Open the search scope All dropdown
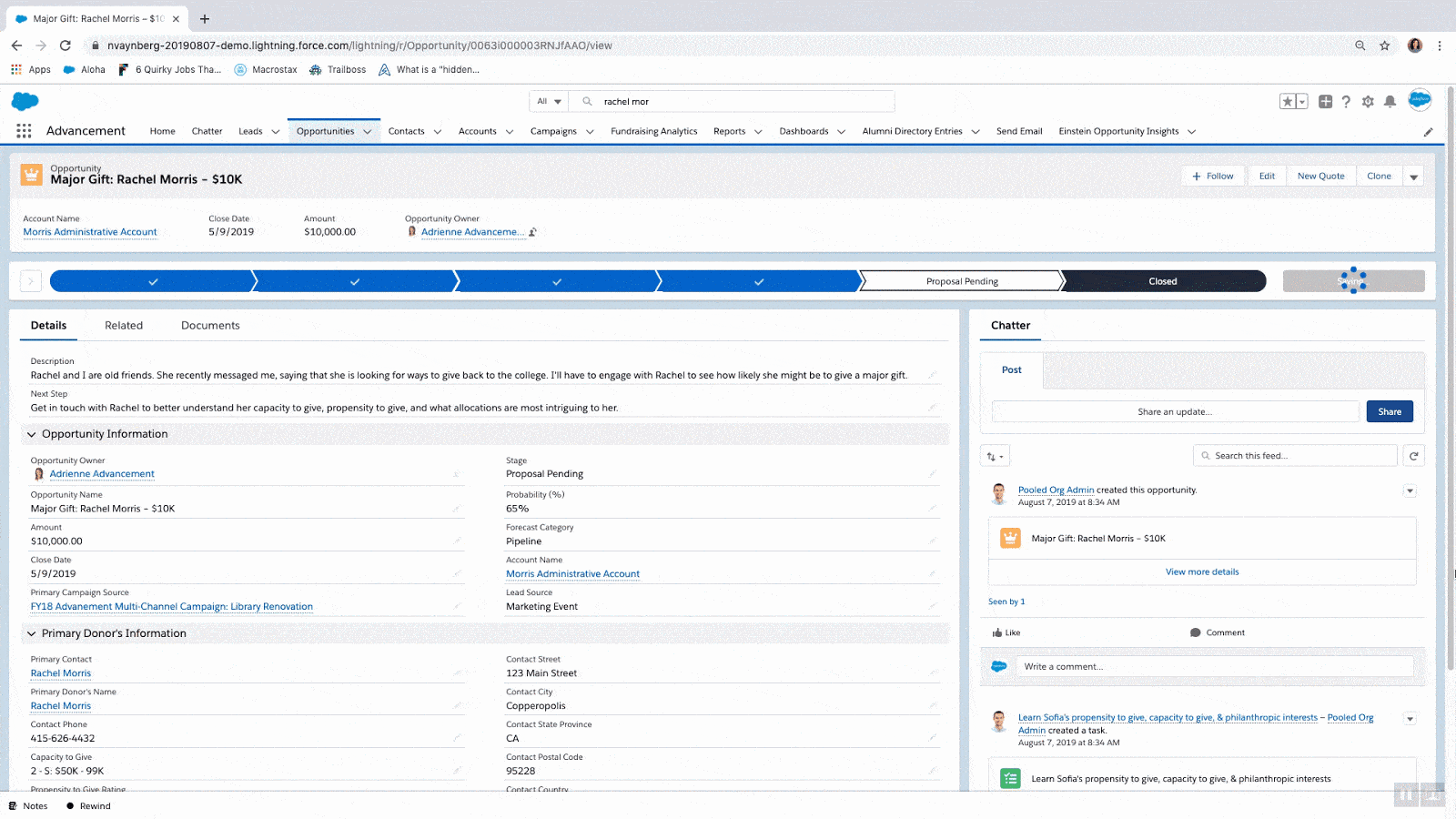 [549, 102]
